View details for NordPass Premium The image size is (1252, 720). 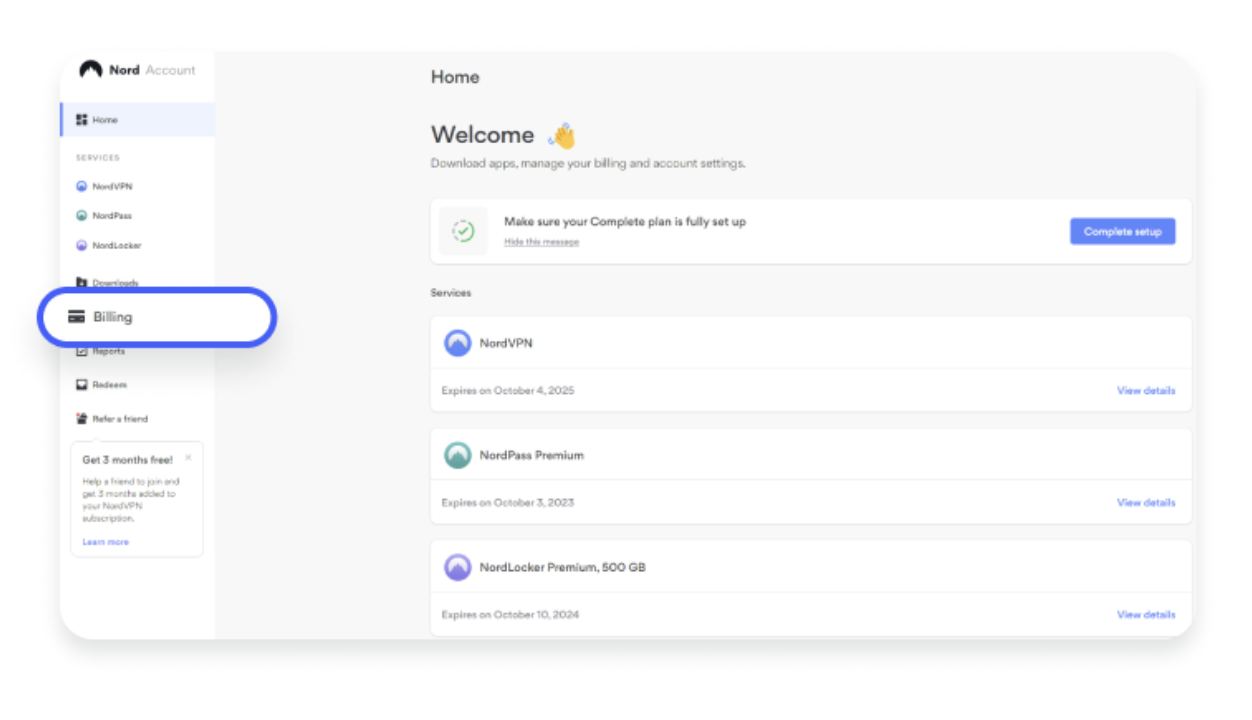click(1145, 503)
